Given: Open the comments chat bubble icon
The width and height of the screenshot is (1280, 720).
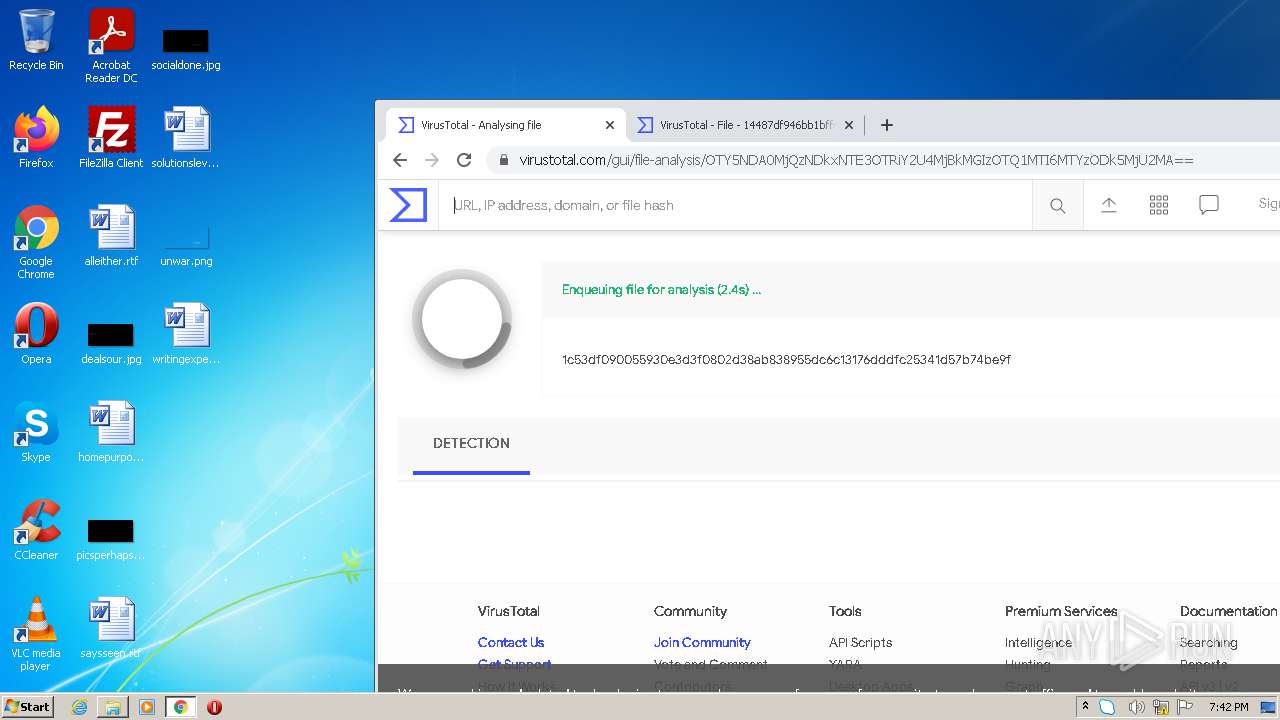Looking at the screenshot, I should click(x=1209, y=205).
